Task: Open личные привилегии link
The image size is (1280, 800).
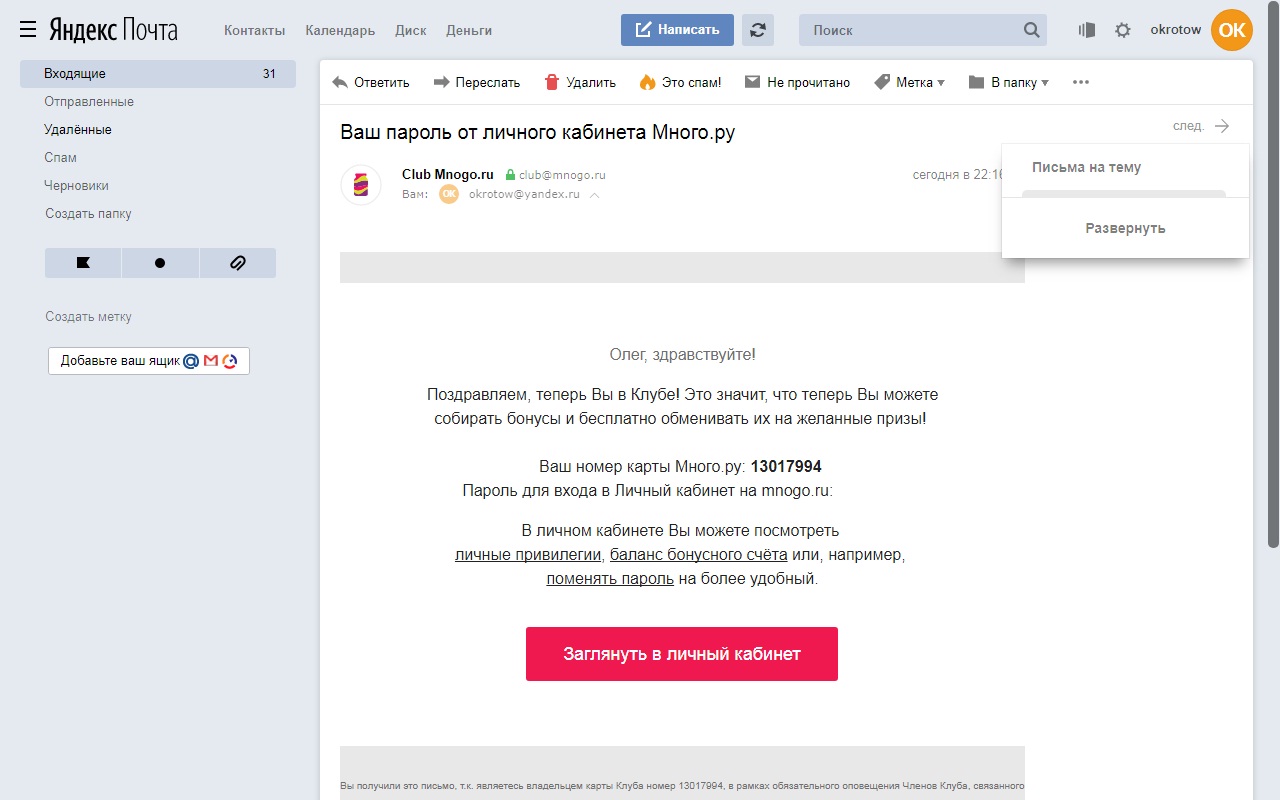Action: [528, 554]
